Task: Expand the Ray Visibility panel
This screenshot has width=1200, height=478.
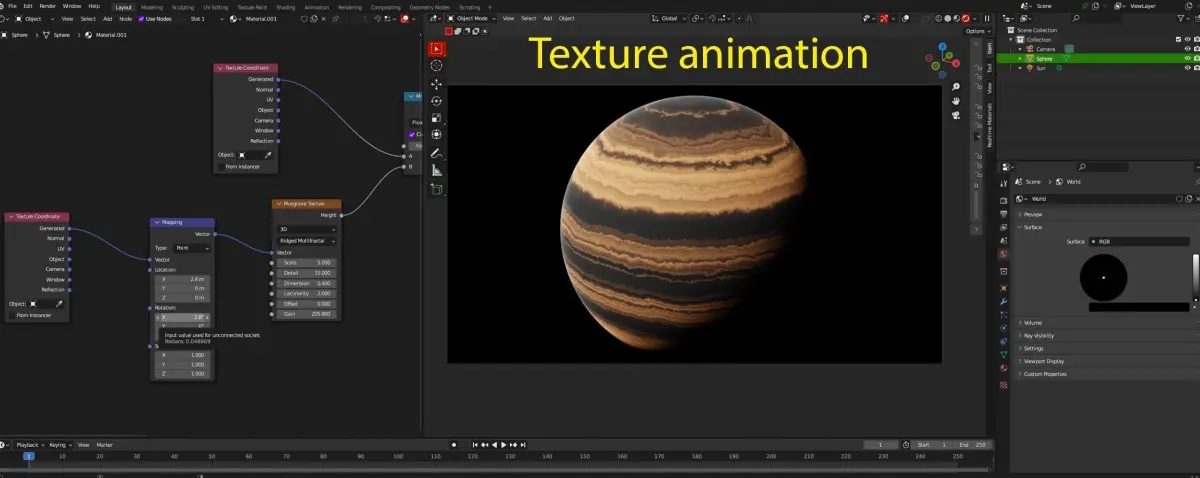Action: [x=1038, y=336]
